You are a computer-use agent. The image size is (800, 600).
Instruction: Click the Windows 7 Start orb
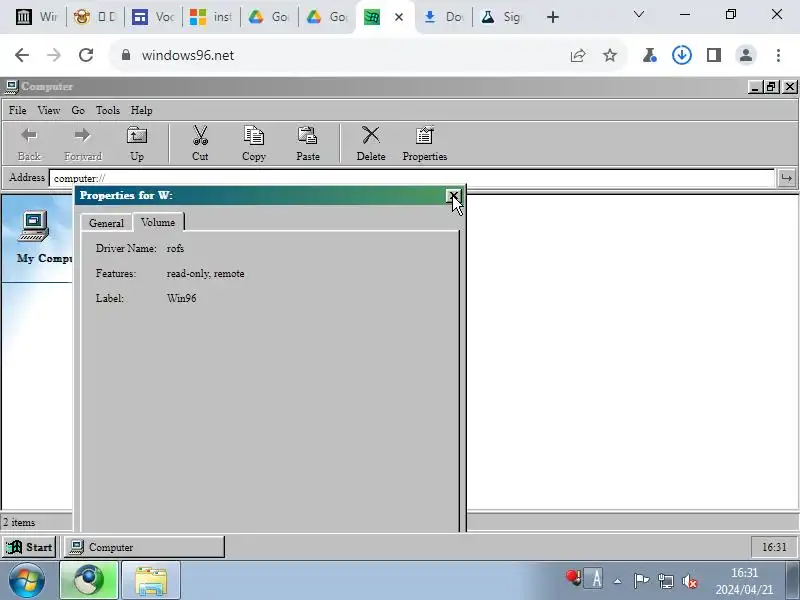pyautogui.click(x=27, y=580)
